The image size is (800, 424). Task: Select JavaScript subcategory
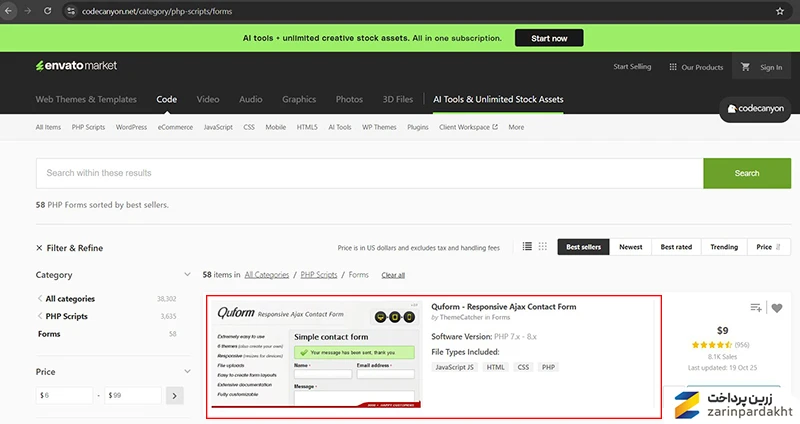click(218, 127)
